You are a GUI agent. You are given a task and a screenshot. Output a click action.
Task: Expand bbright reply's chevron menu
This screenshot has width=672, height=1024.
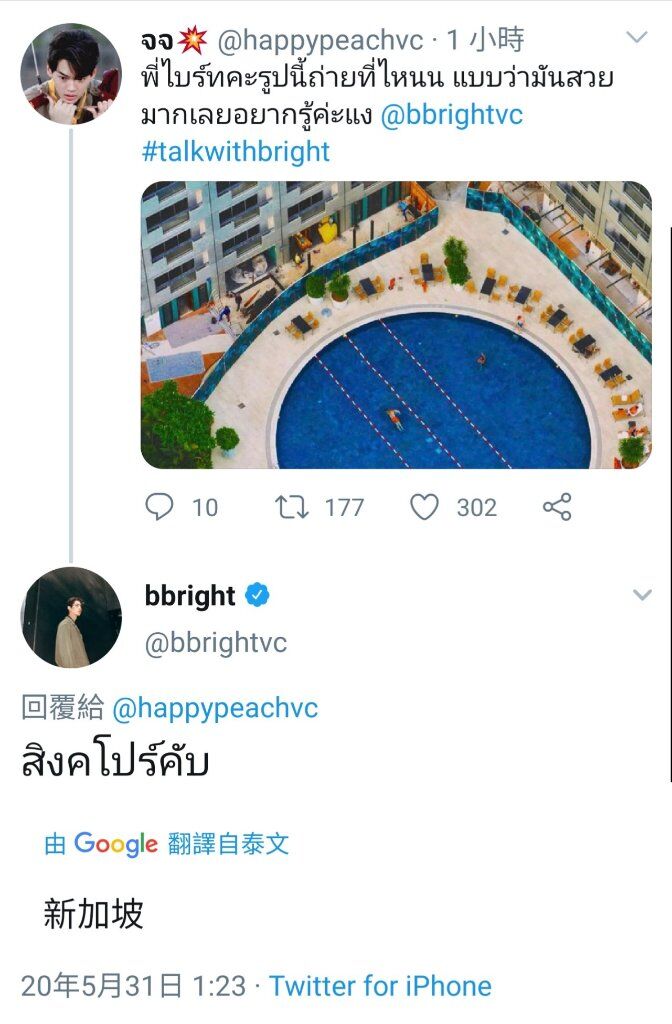(x=642, y=594)
